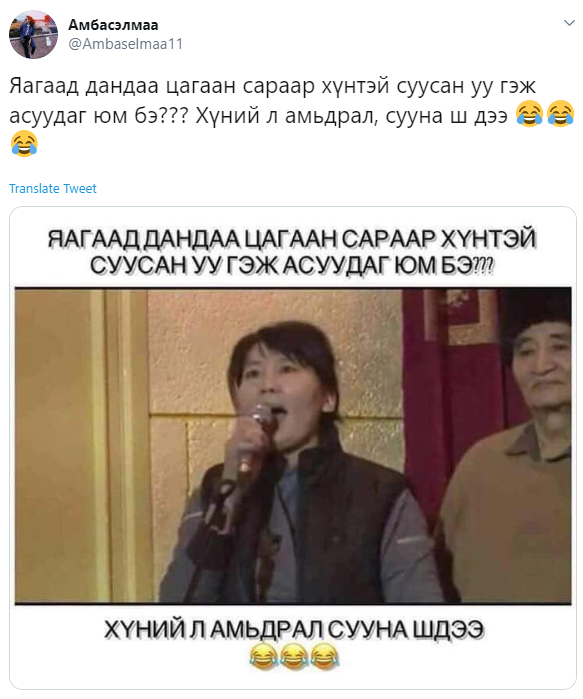This screenshot has height=699, width=583.
Task: Click the meme caption 'ХҮНИЙ Л АМЬДРАЛ СУУНА ШДЭЭ'
Action: click(294, 629)
